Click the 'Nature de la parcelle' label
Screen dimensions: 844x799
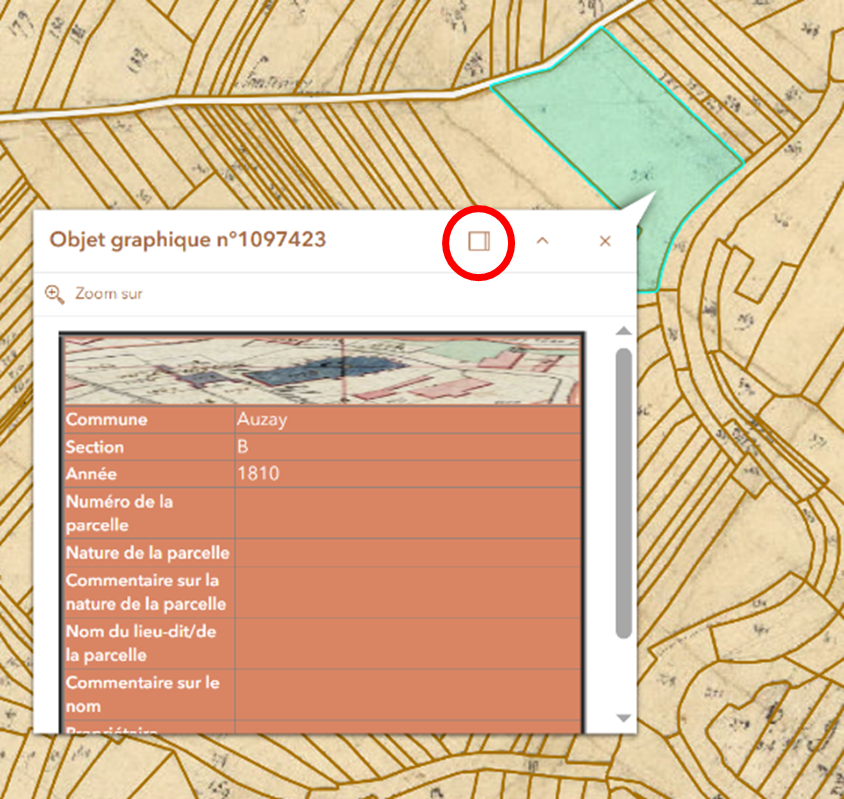click(147, 553)
